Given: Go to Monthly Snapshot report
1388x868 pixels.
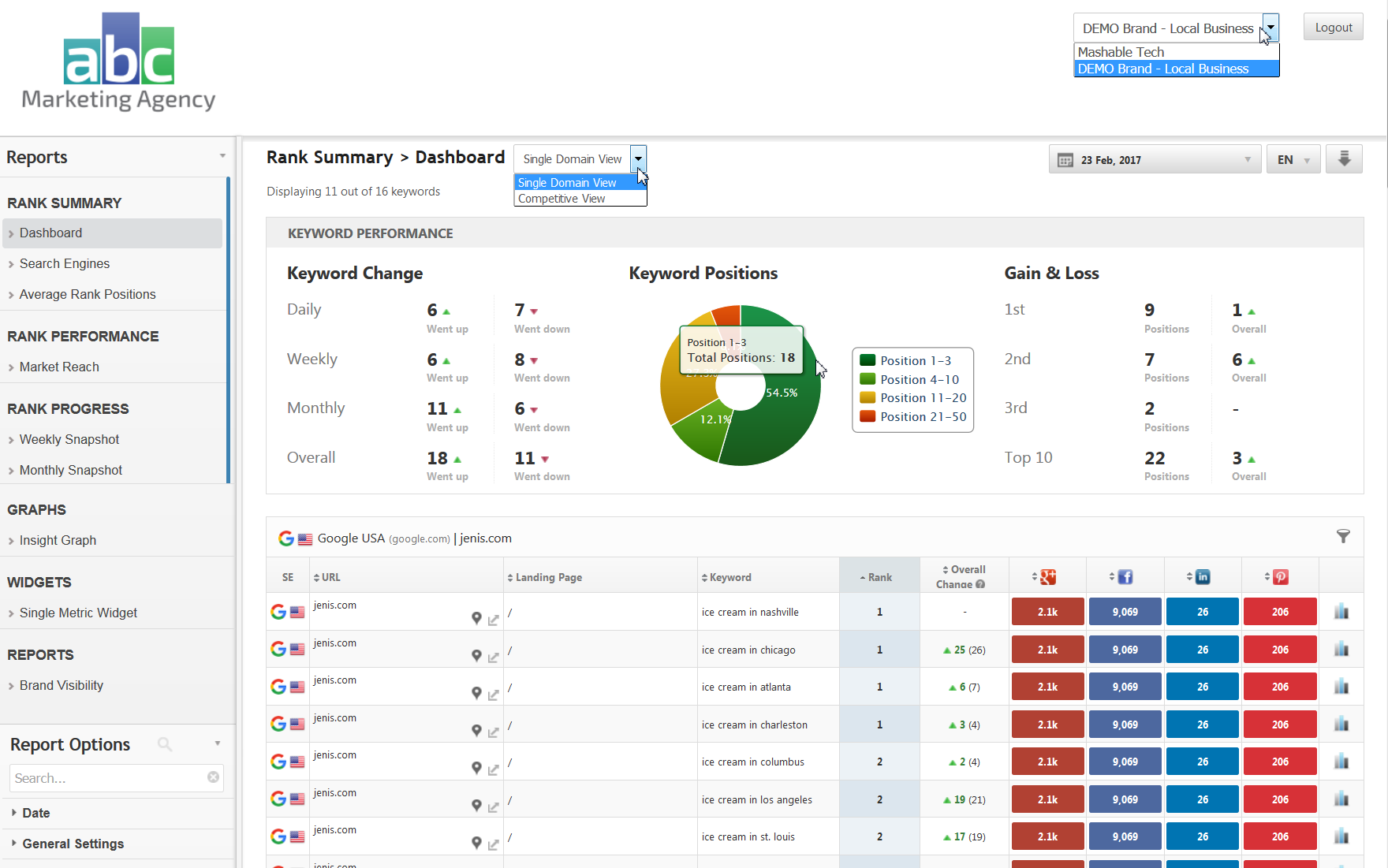Looking at the screenshot, I should pyautogui.click(x=71, y=470).
